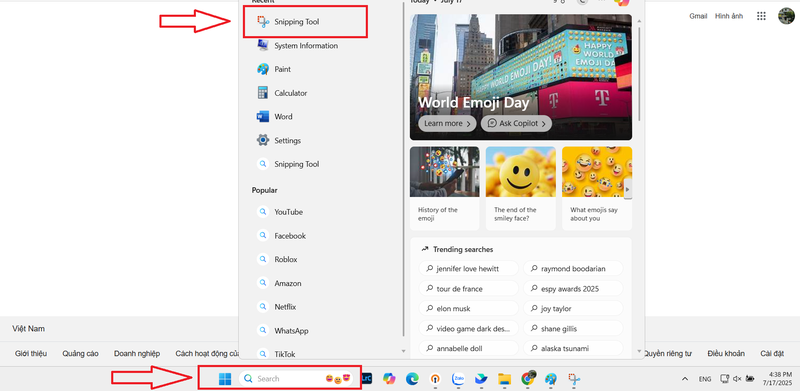
Task: Search trending 'raymond boodarian'
Action: tap(573, 268)
